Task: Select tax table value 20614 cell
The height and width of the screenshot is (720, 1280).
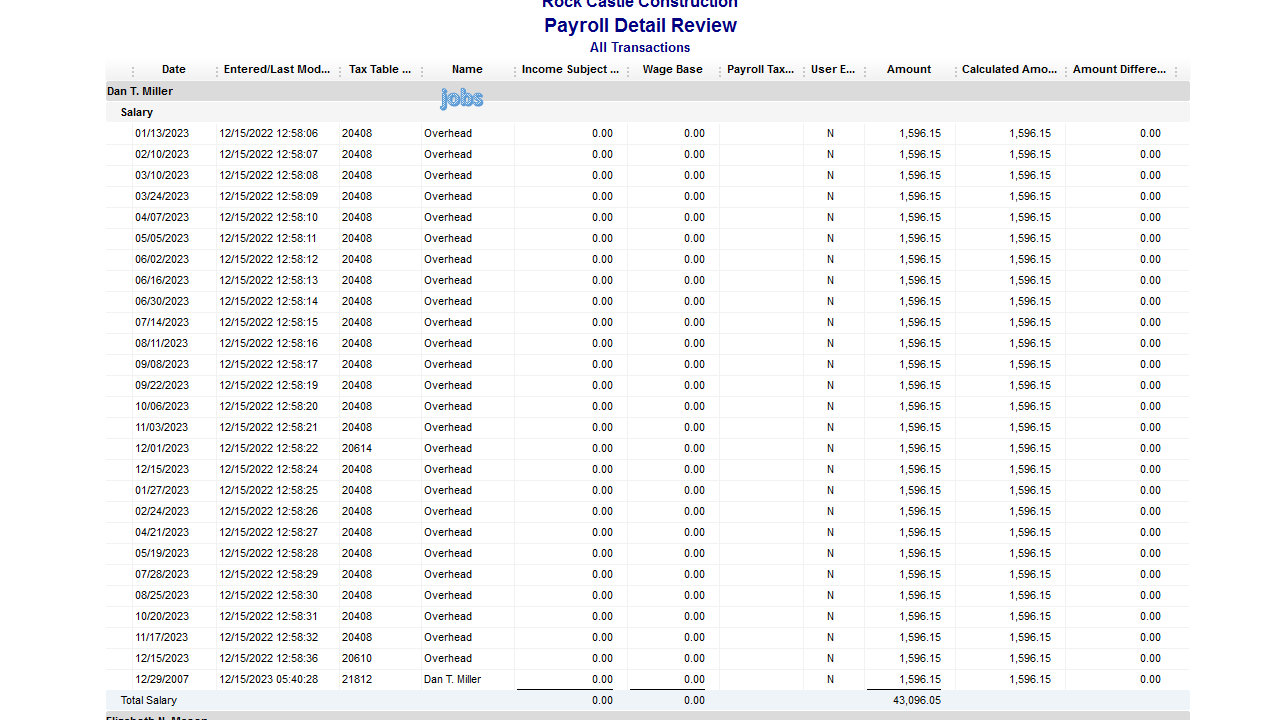Action: point(357,449)
